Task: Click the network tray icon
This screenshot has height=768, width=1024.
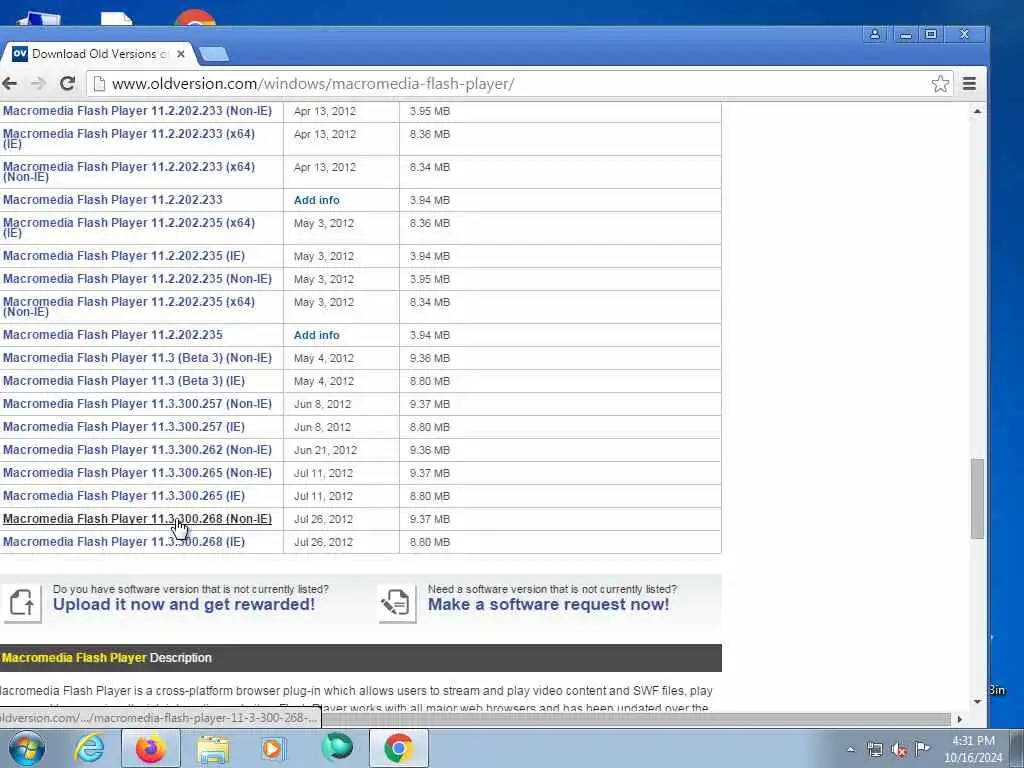Action: click(874, 749)
